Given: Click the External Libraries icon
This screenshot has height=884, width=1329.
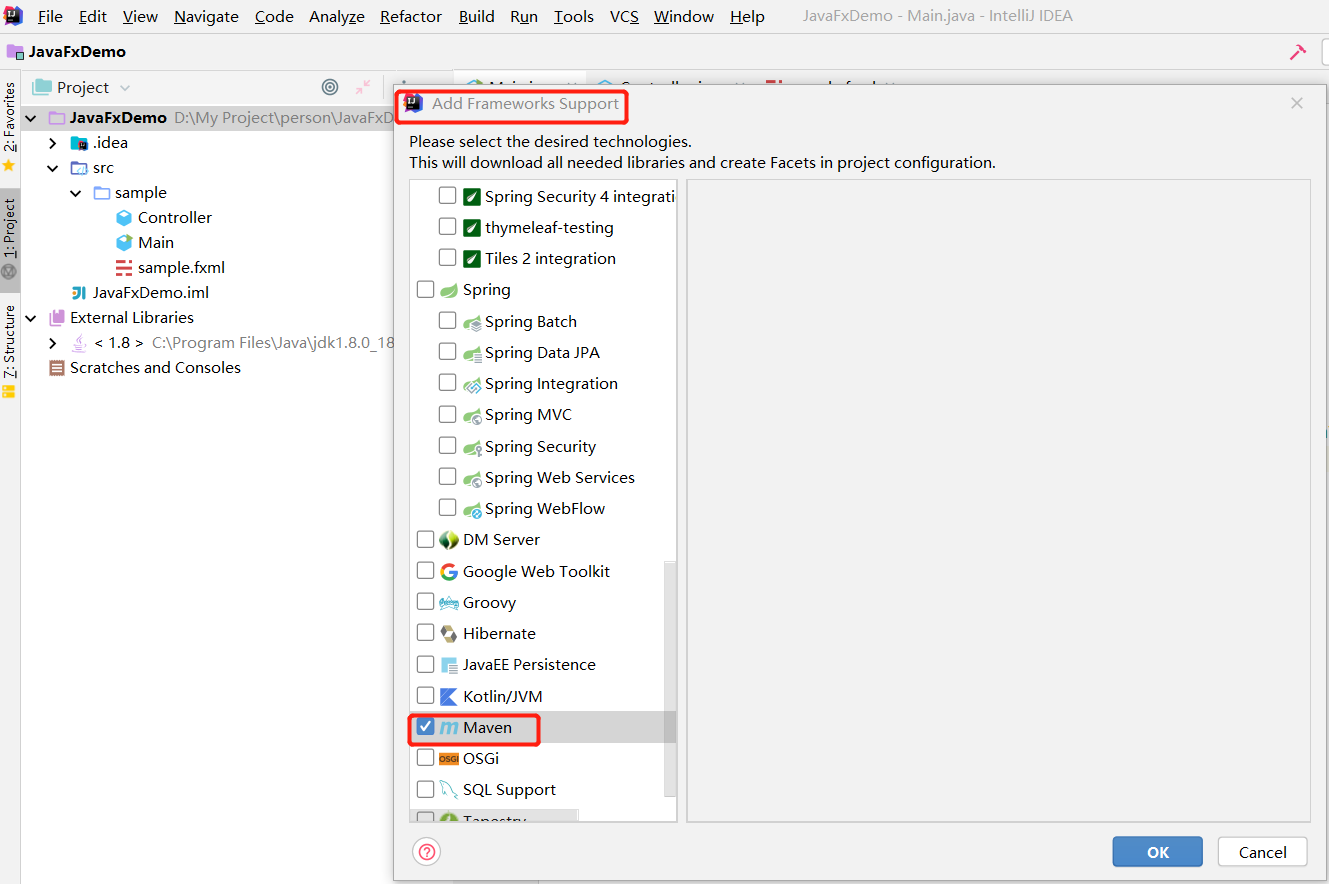Looking at the screenshot, I should tap(57, 318).
